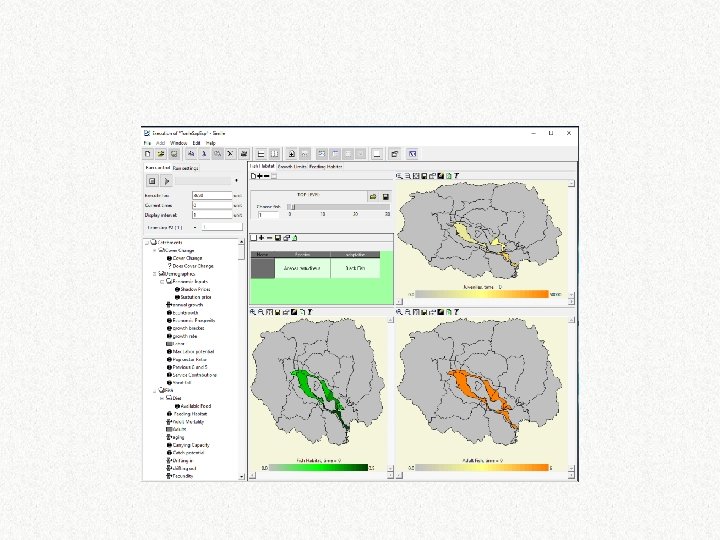The height and width of the screenshot is (540, 720).
Task: Click the model tree's scroll-down arrow
Action: 242,477
